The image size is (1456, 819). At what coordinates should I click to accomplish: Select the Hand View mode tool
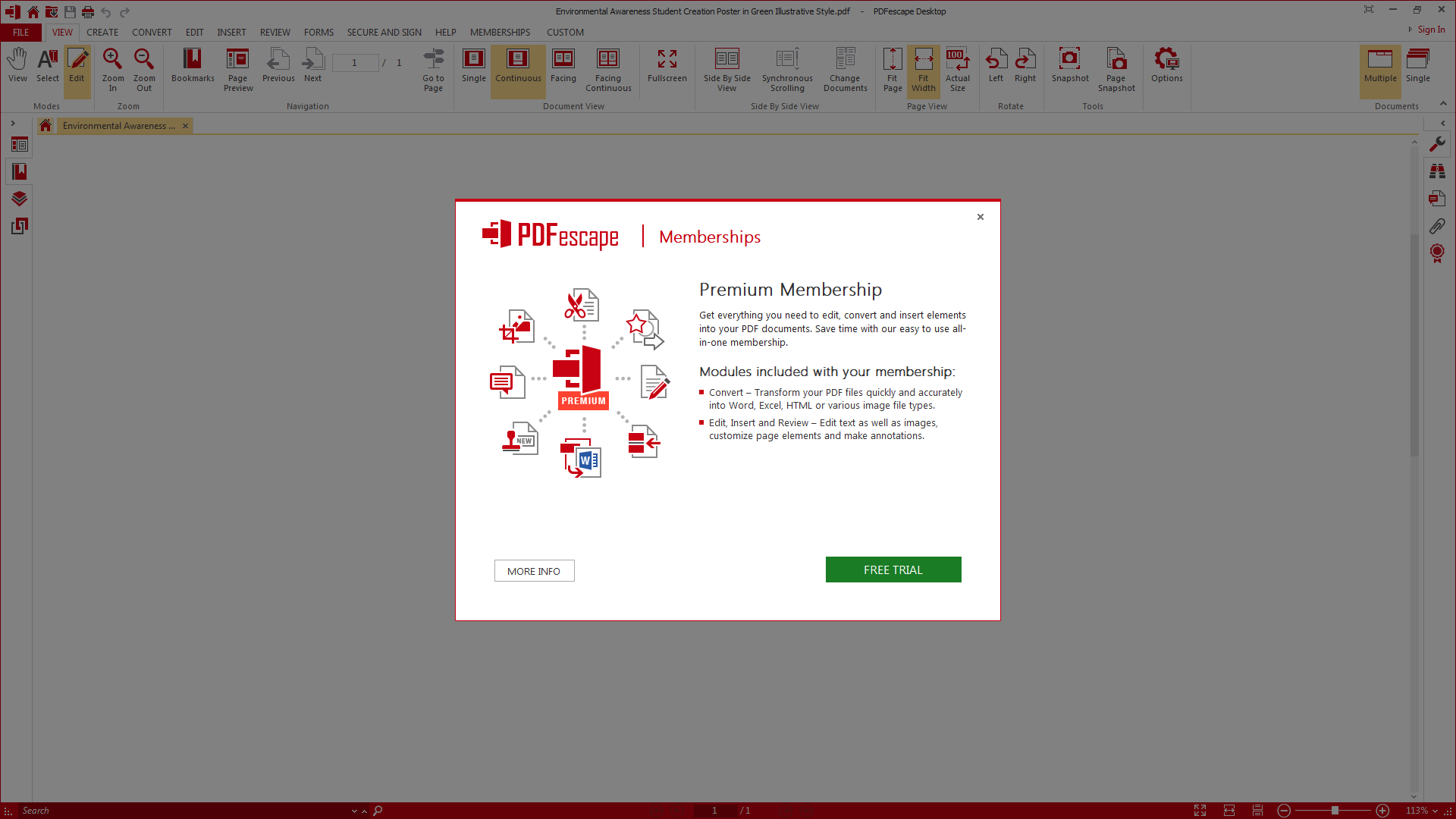point(17,66)
